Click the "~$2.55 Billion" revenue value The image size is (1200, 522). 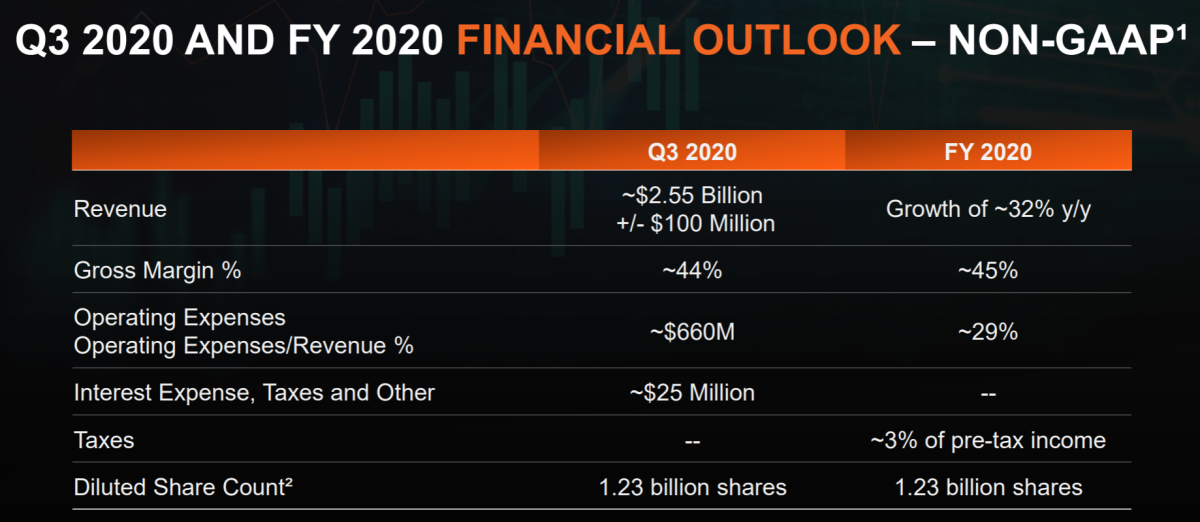point(692,195)
